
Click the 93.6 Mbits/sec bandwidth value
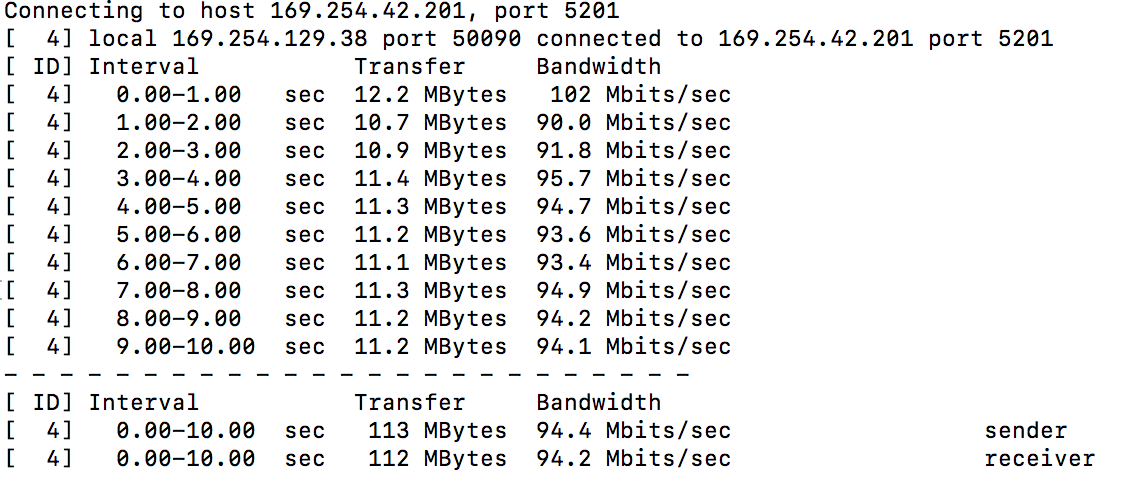(x=633, y=235)
